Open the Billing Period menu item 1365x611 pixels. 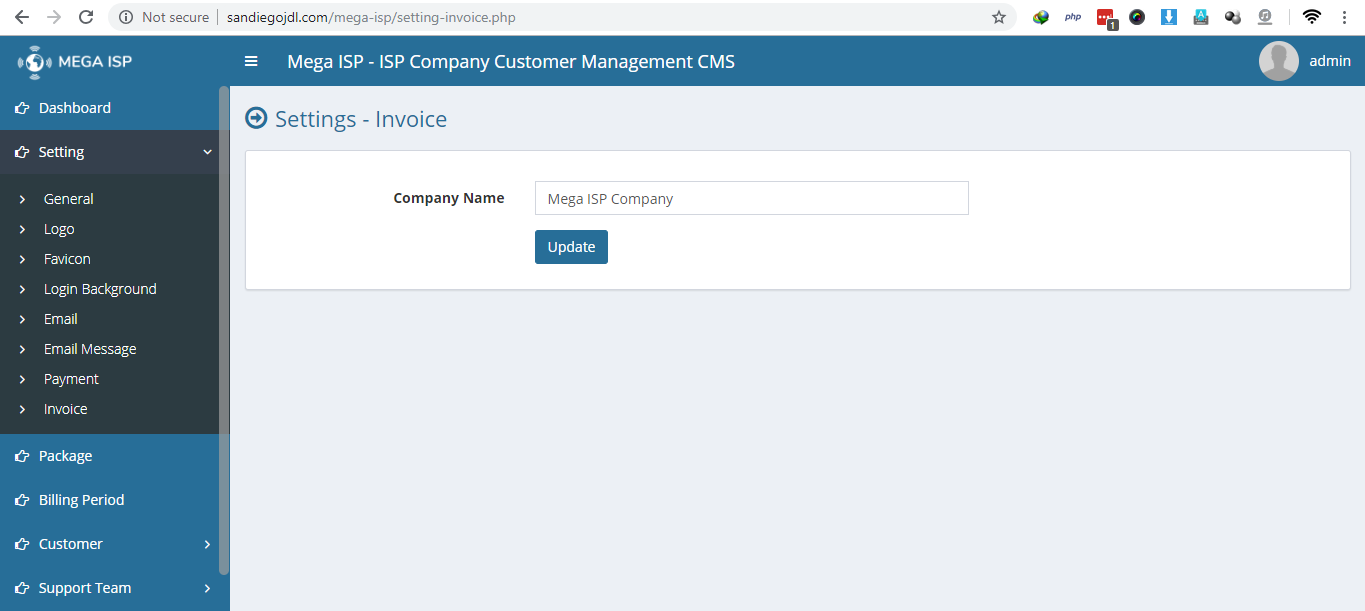tap(81, 500)
